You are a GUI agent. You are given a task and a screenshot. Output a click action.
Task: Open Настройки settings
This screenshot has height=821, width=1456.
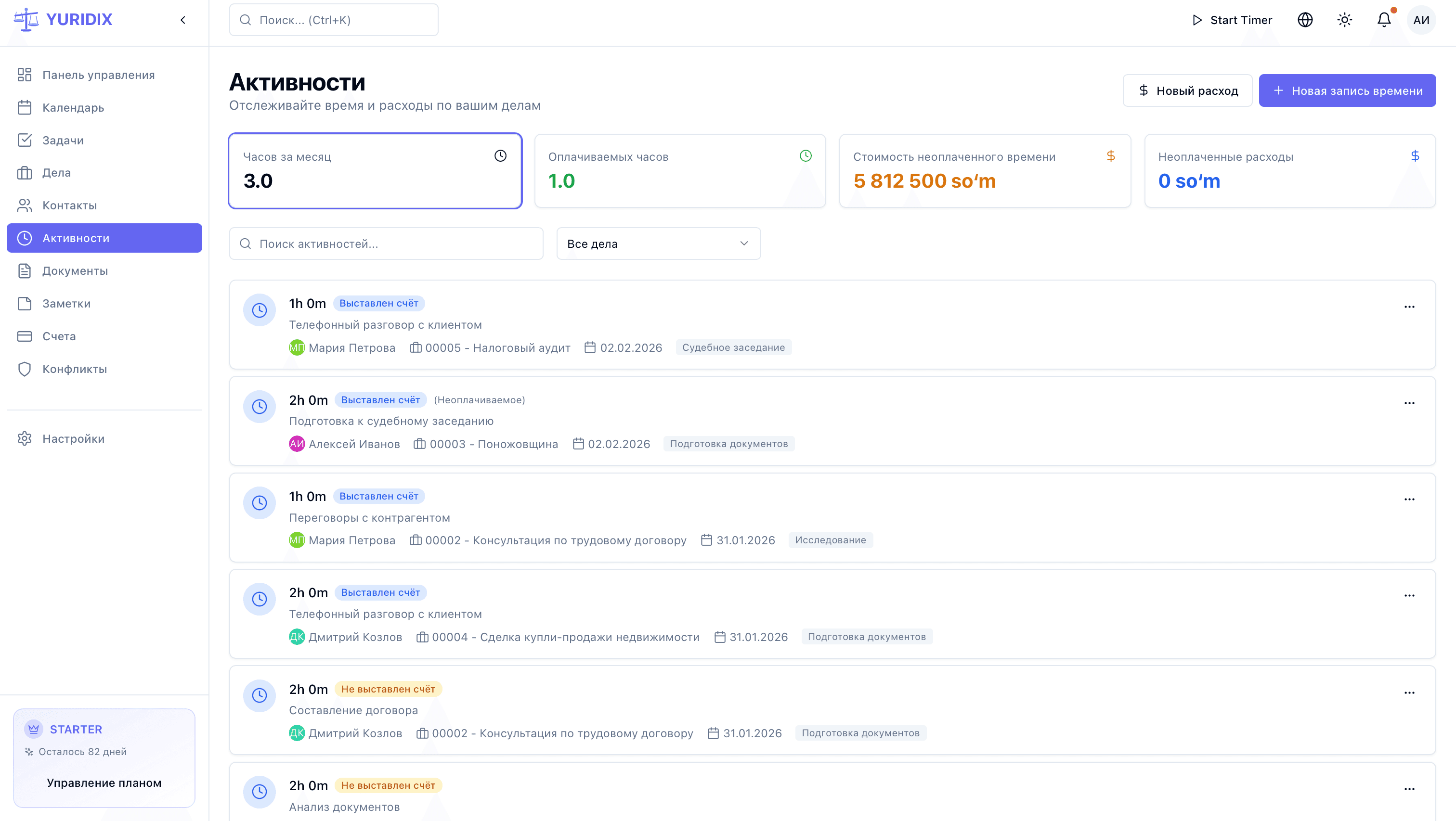[x=104, y=439]
